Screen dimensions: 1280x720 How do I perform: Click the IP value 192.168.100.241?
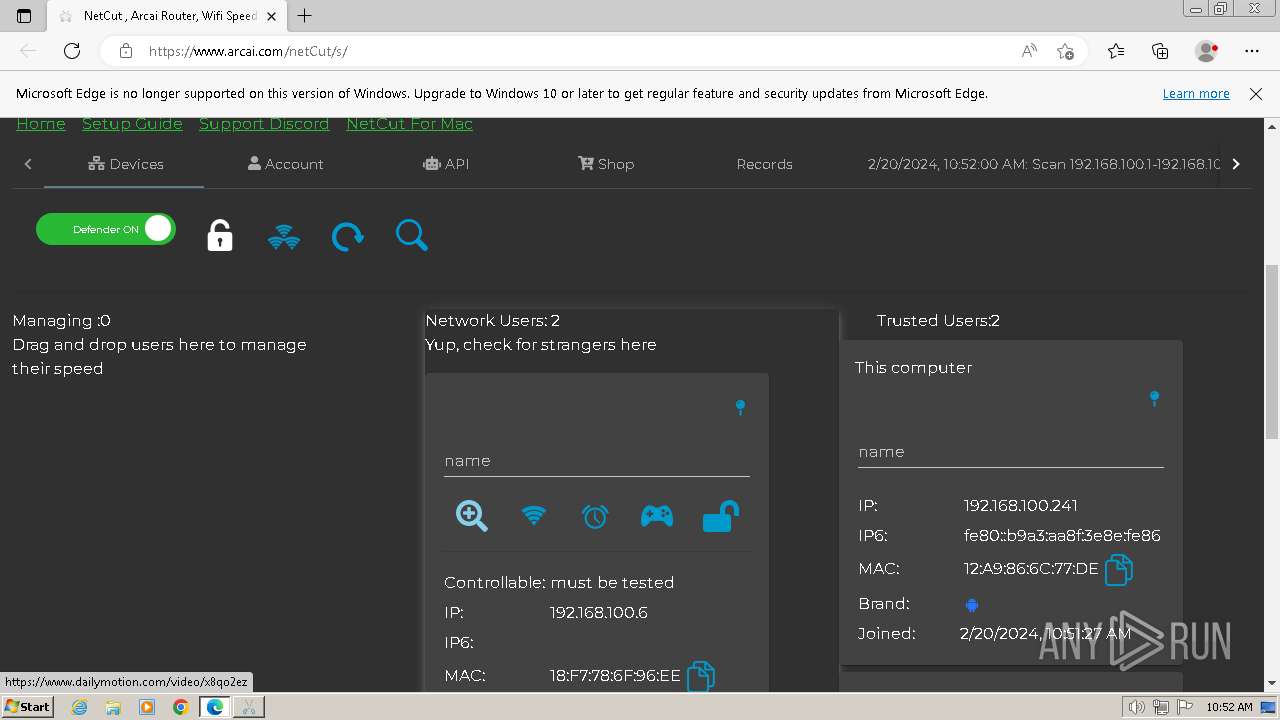pos(1020,506)
